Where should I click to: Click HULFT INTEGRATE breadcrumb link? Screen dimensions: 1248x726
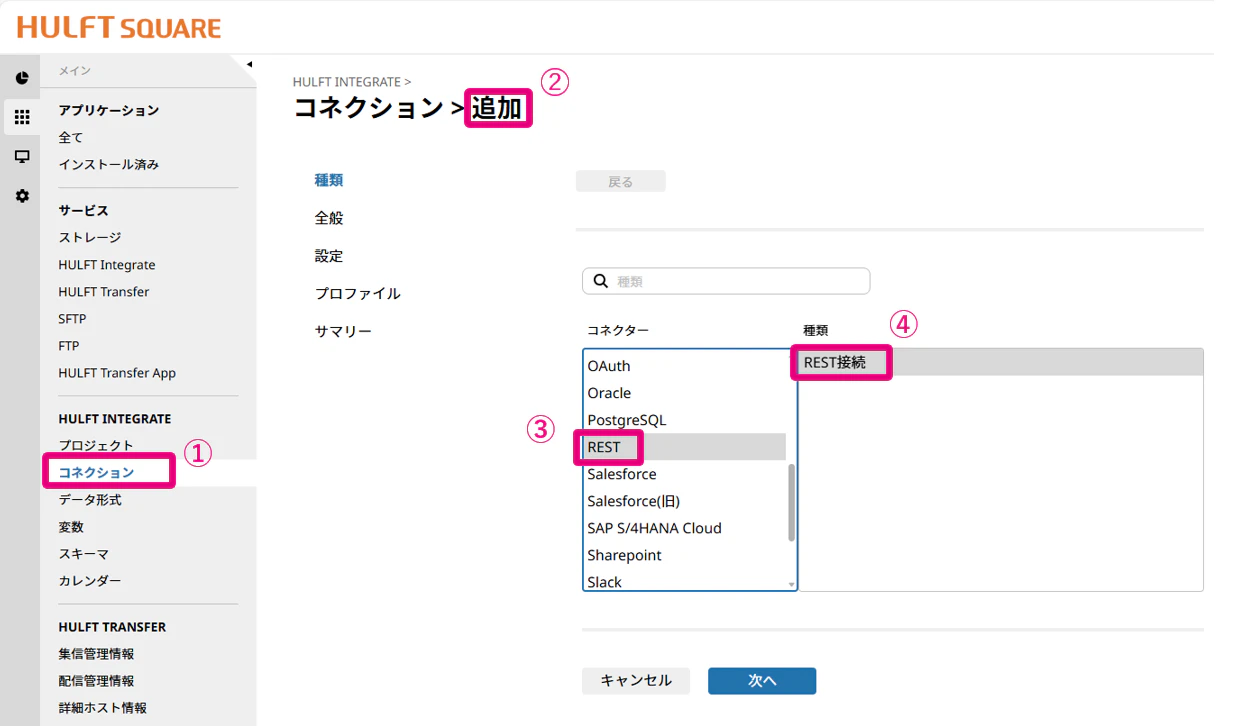[346, 82]
